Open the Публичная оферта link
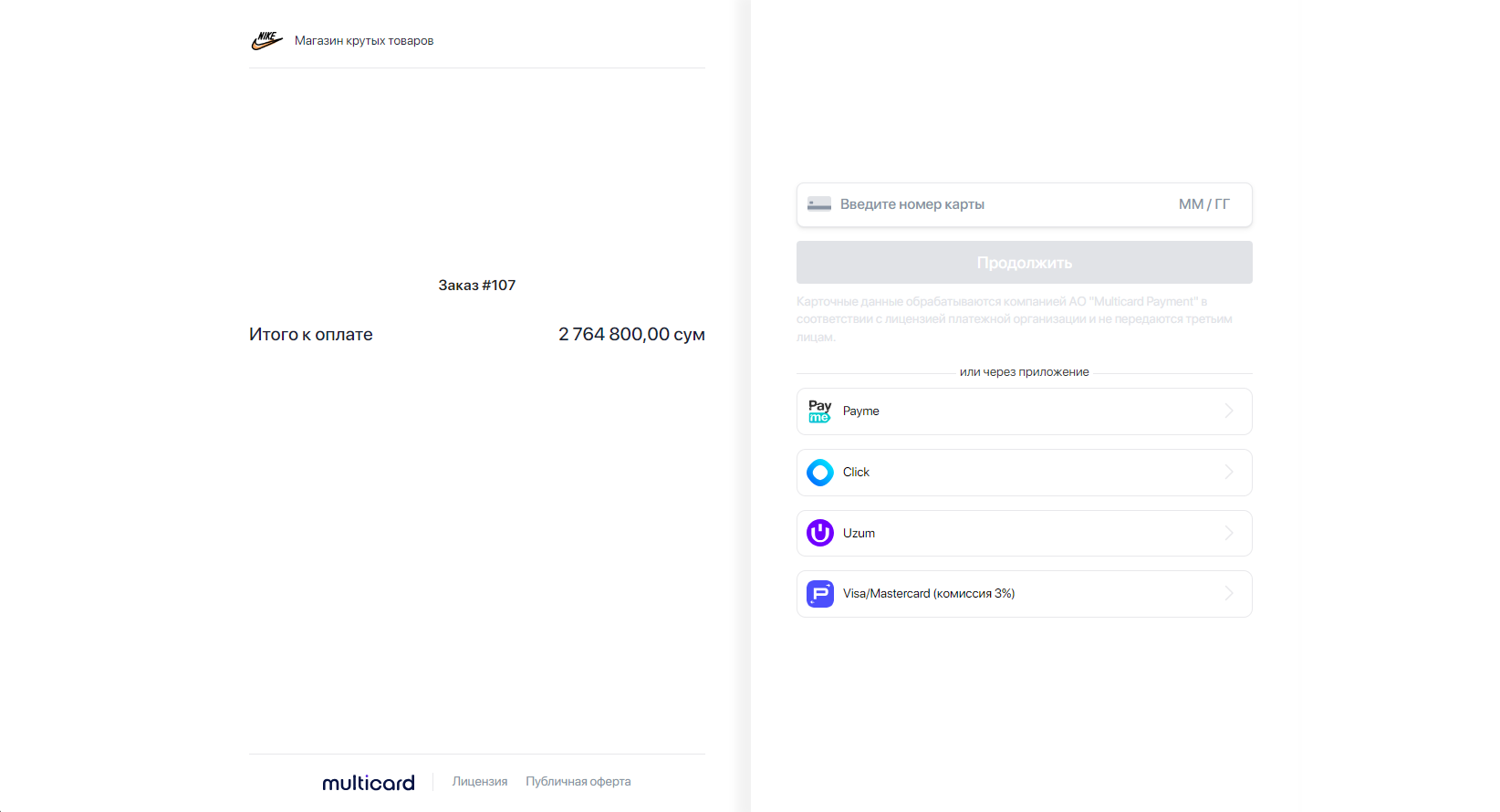1500x812 pixels. tap(578, 782)
